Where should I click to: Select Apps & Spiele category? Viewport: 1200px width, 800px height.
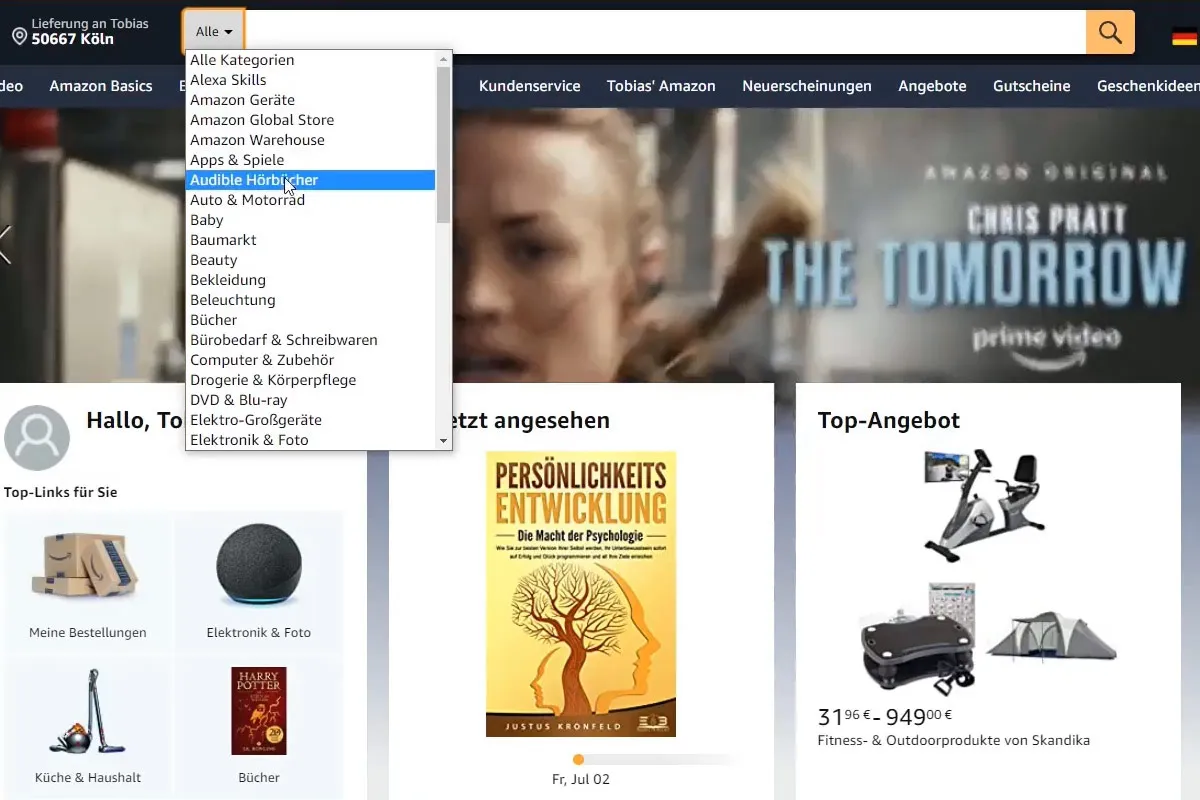[311, 160]
